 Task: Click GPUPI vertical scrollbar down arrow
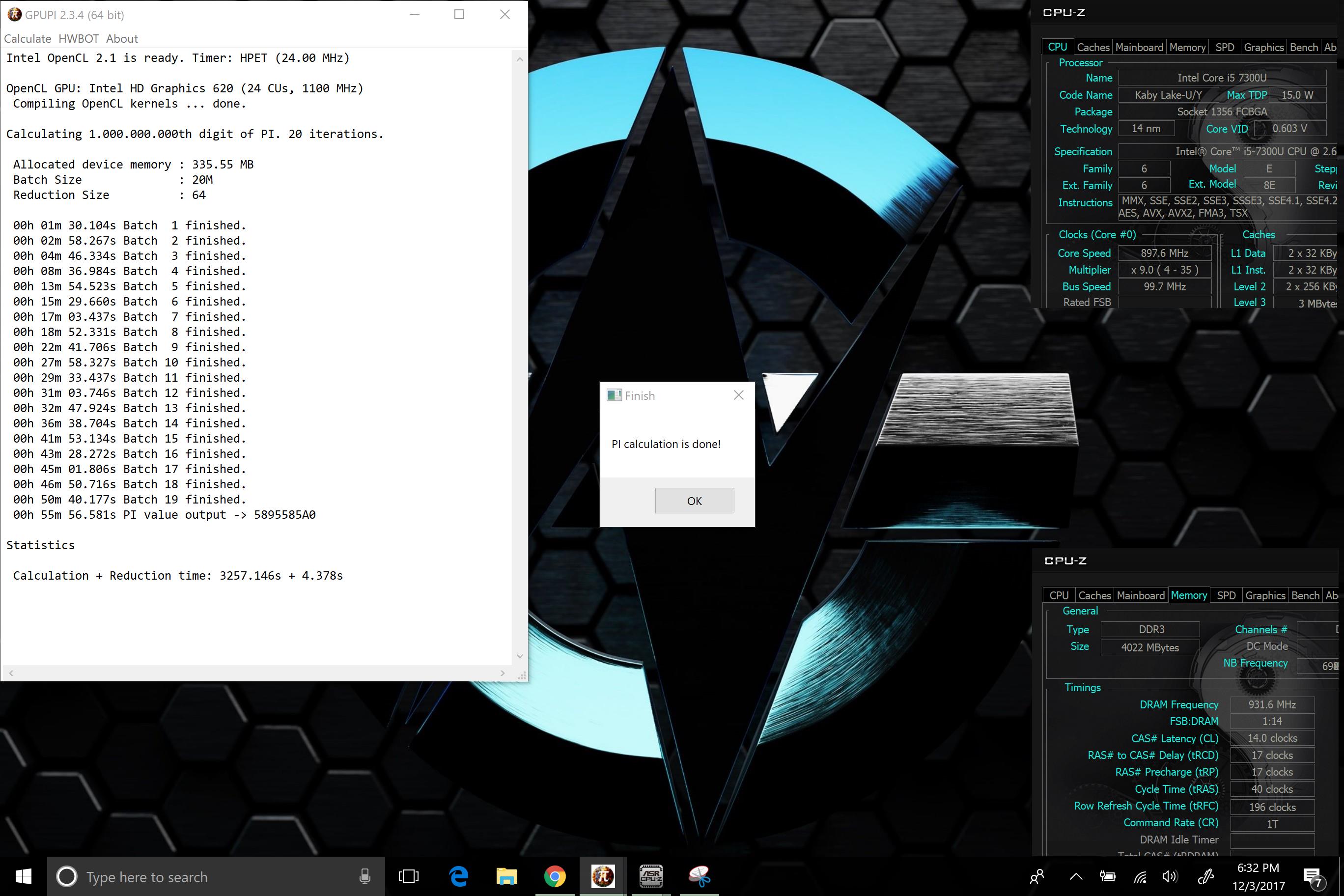pyautogui.click(x=519, y=657)
